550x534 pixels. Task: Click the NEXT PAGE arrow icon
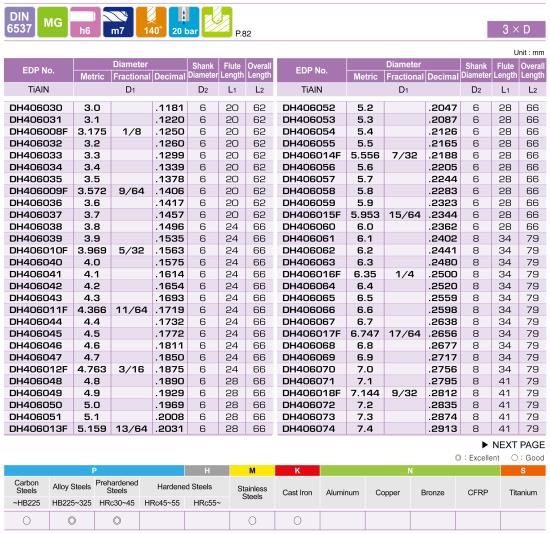(485, 445)
